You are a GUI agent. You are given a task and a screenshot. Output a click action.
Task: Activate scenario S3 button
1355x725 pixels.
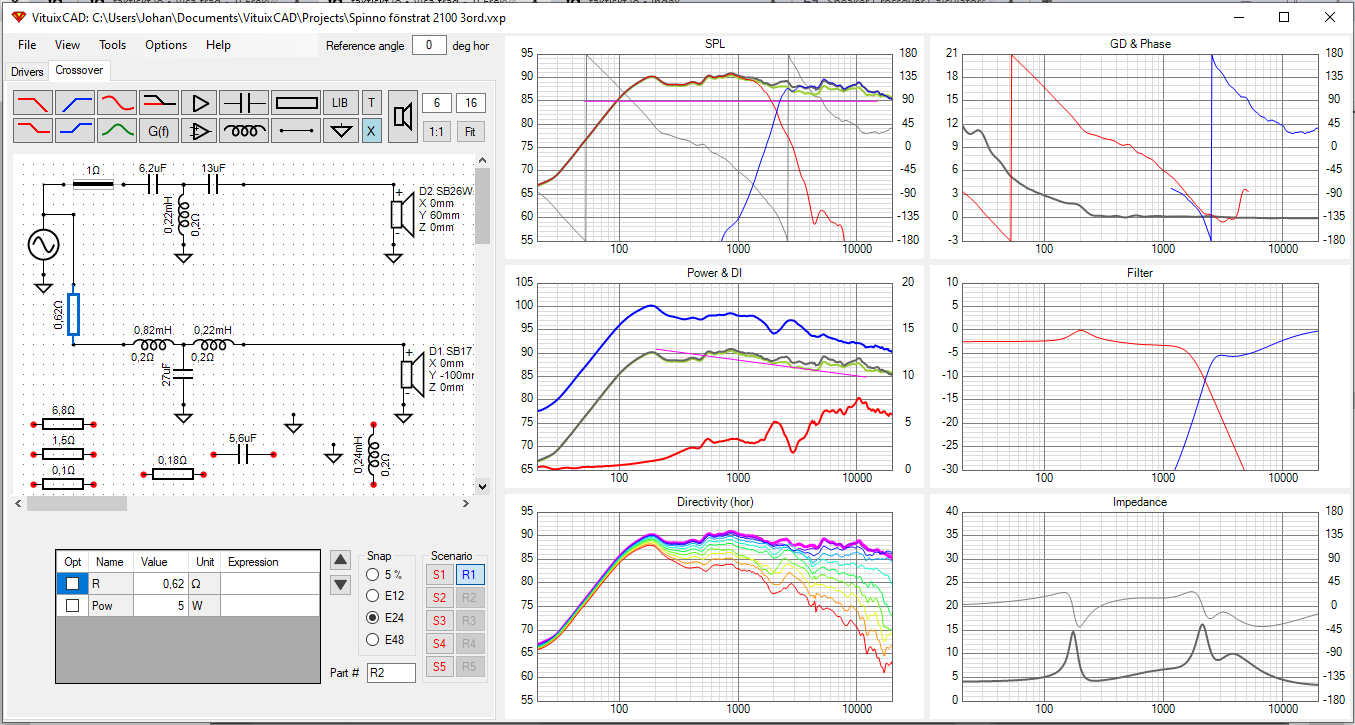click(439, 620)
